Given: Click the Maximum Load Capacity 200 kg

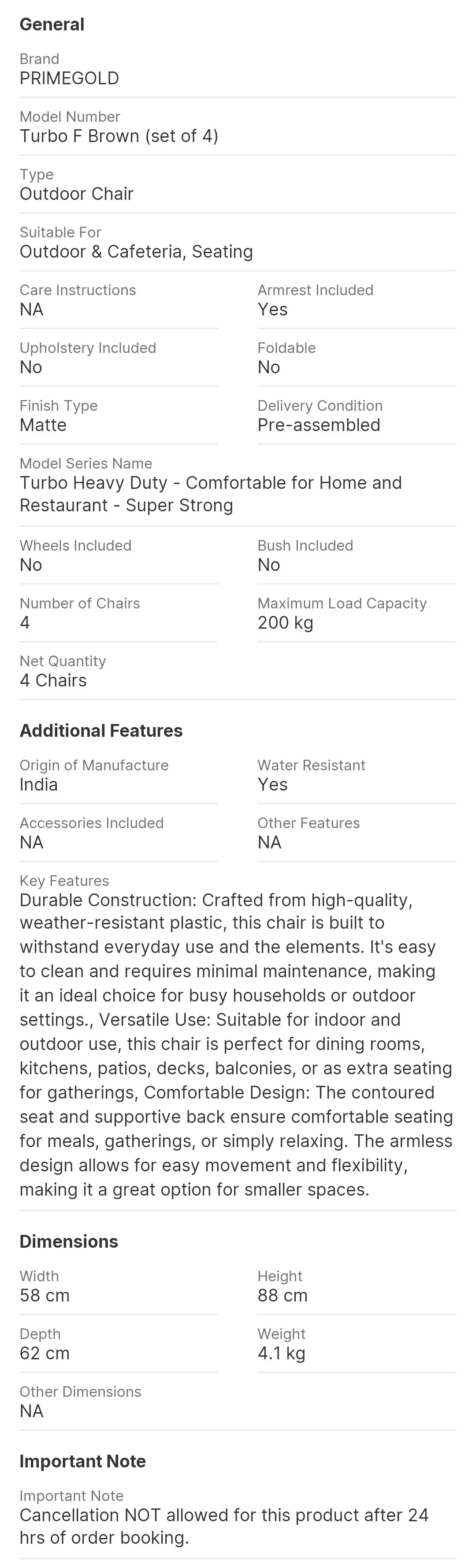Looking at the screenshot, I should click(x=285, y=622).
